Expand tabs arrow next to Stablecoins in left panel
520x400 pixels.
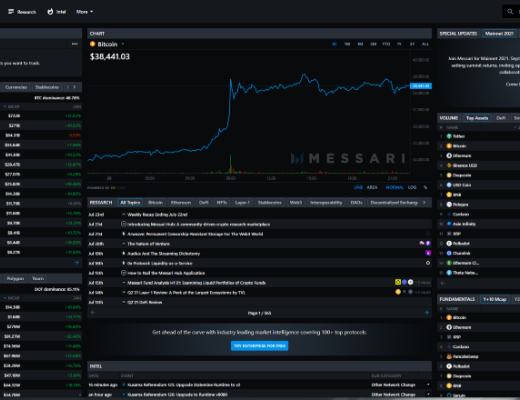pos(74,87)
